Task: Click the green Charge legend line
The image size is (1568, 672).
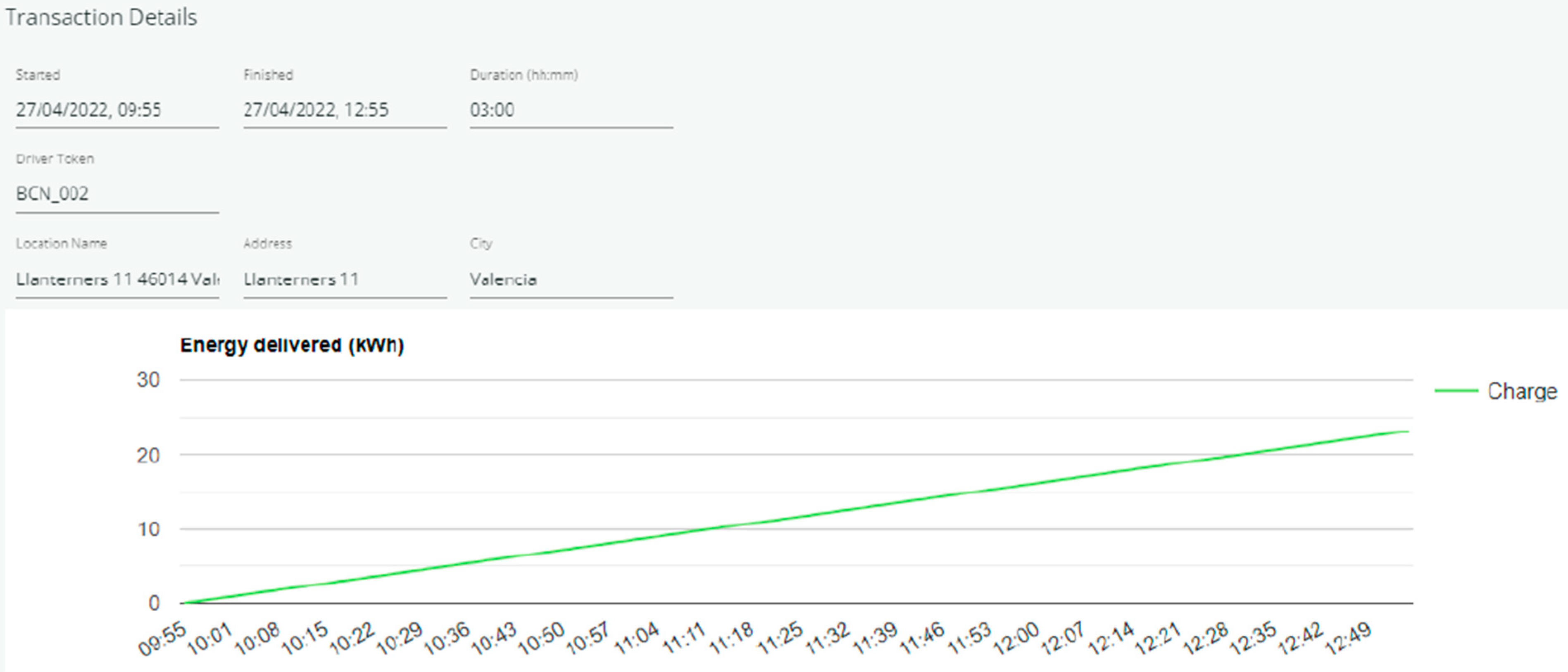Action: tap(1455, 391)
